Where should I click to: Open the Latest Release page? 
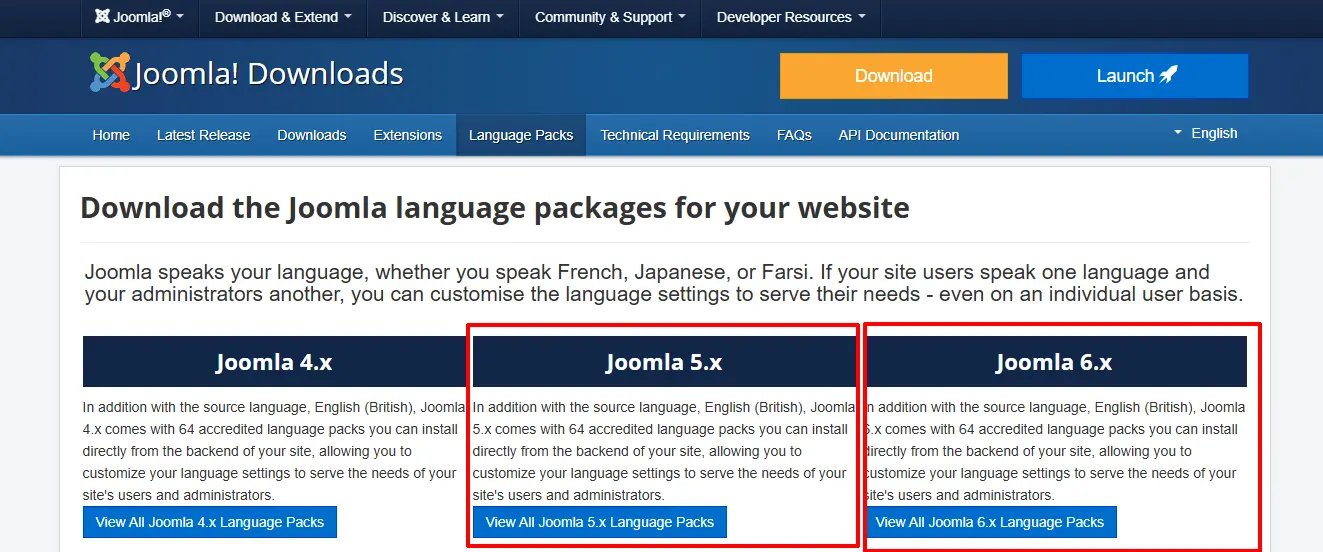pyautogui.click(x=203, y=135)
